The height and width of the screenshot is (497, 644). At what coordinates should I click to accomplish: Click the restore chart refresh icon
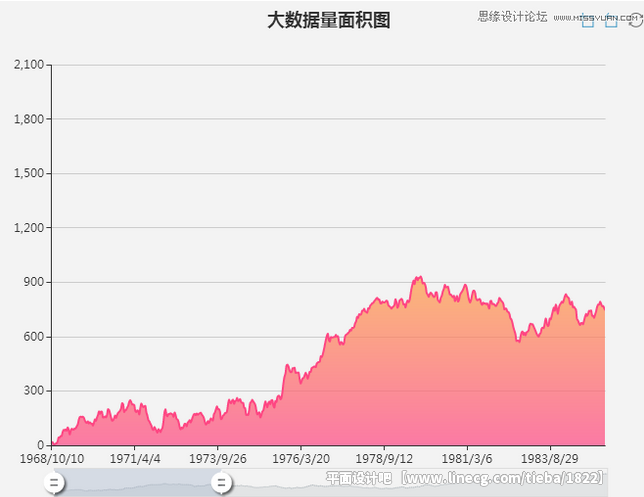point(635,19)
